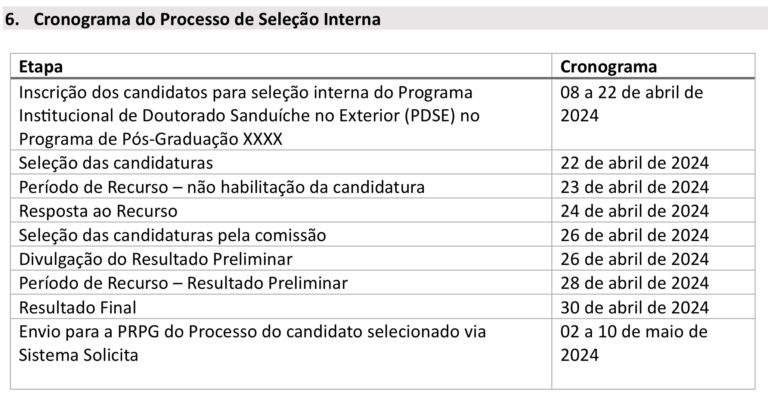
Task: Click the "Etapa" column header
Action: pos(40,68)
